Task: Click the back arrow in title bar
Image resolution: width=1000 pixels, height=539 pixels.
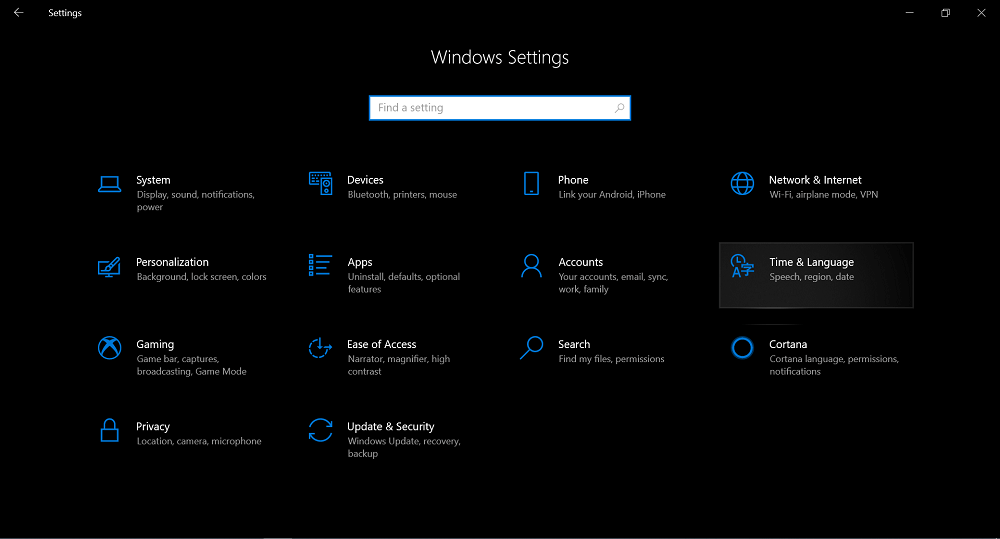Action: click(x=18, y=13)
